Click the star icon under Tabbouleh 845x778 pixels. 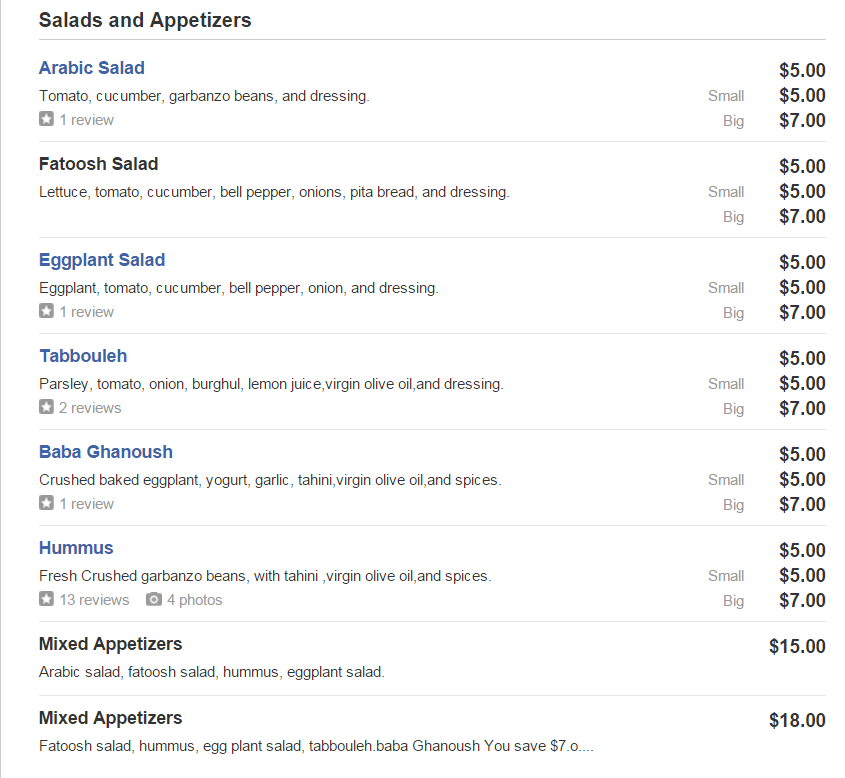coord(46,408)
